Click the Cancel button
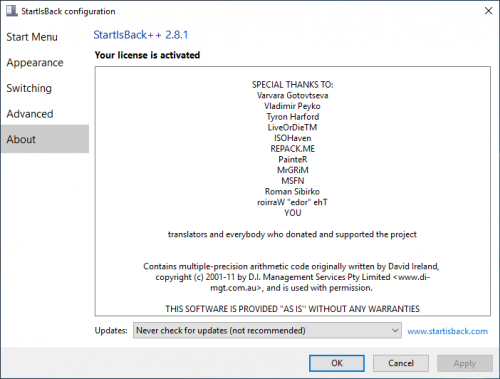This screenshot has width=500, height=379. click(401, 363)
